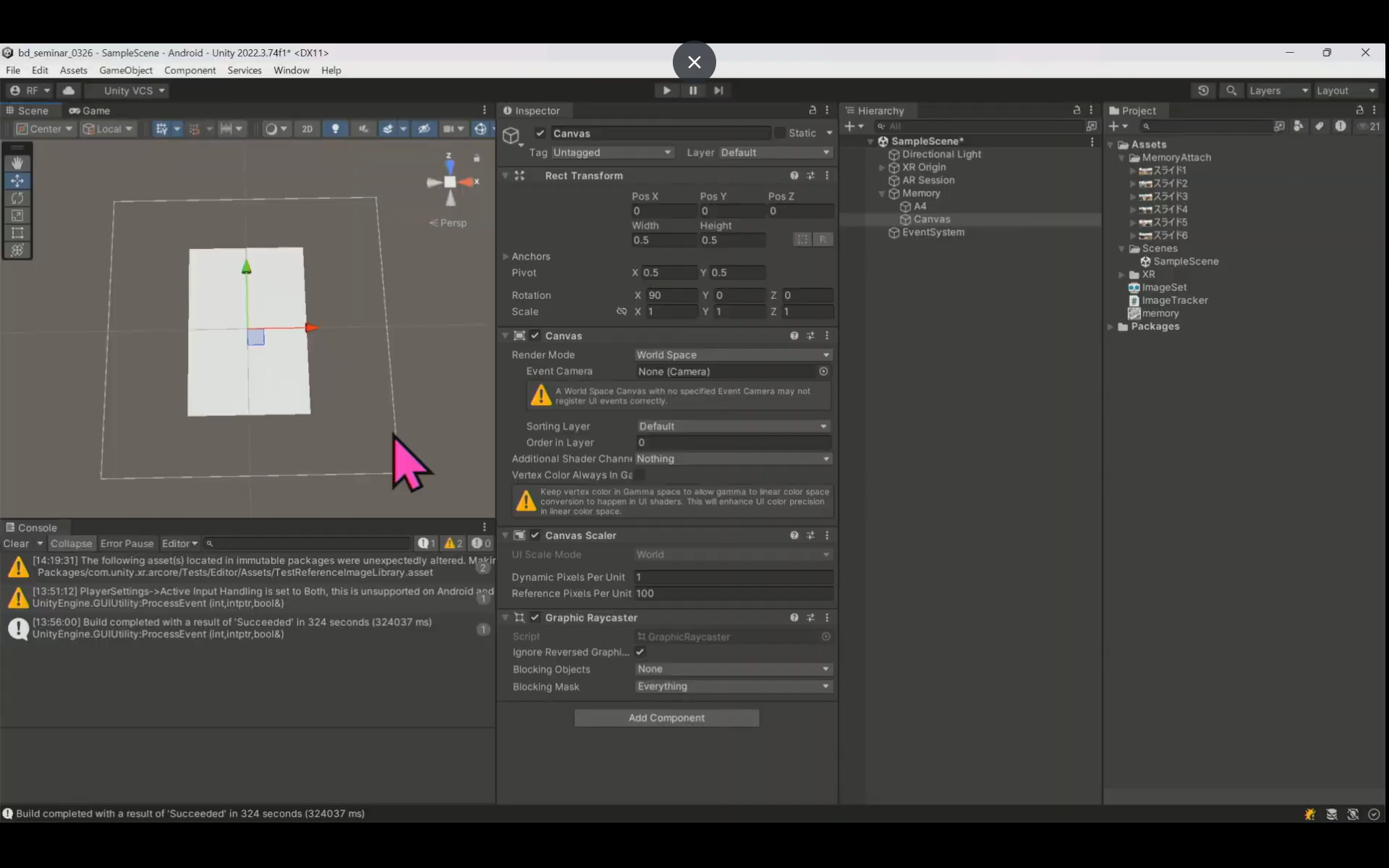Uncheck Ignore Reversed Graphics checkbox
The image size is (1389, 868).
tap(640, 652)
